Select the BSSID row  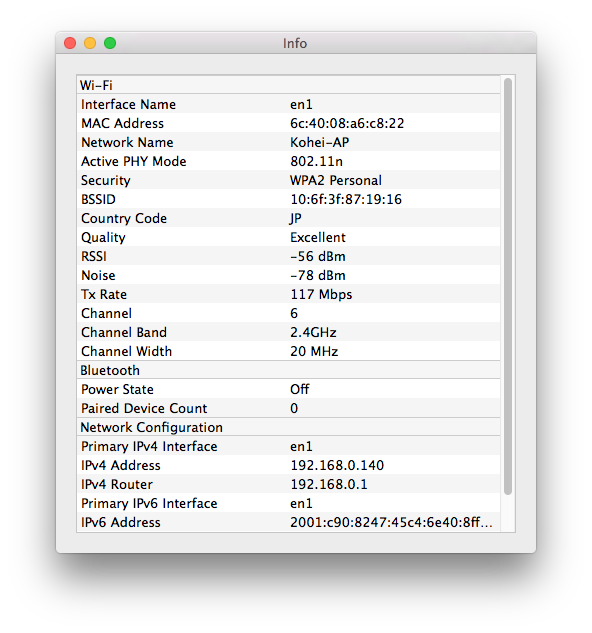(288, 199)
